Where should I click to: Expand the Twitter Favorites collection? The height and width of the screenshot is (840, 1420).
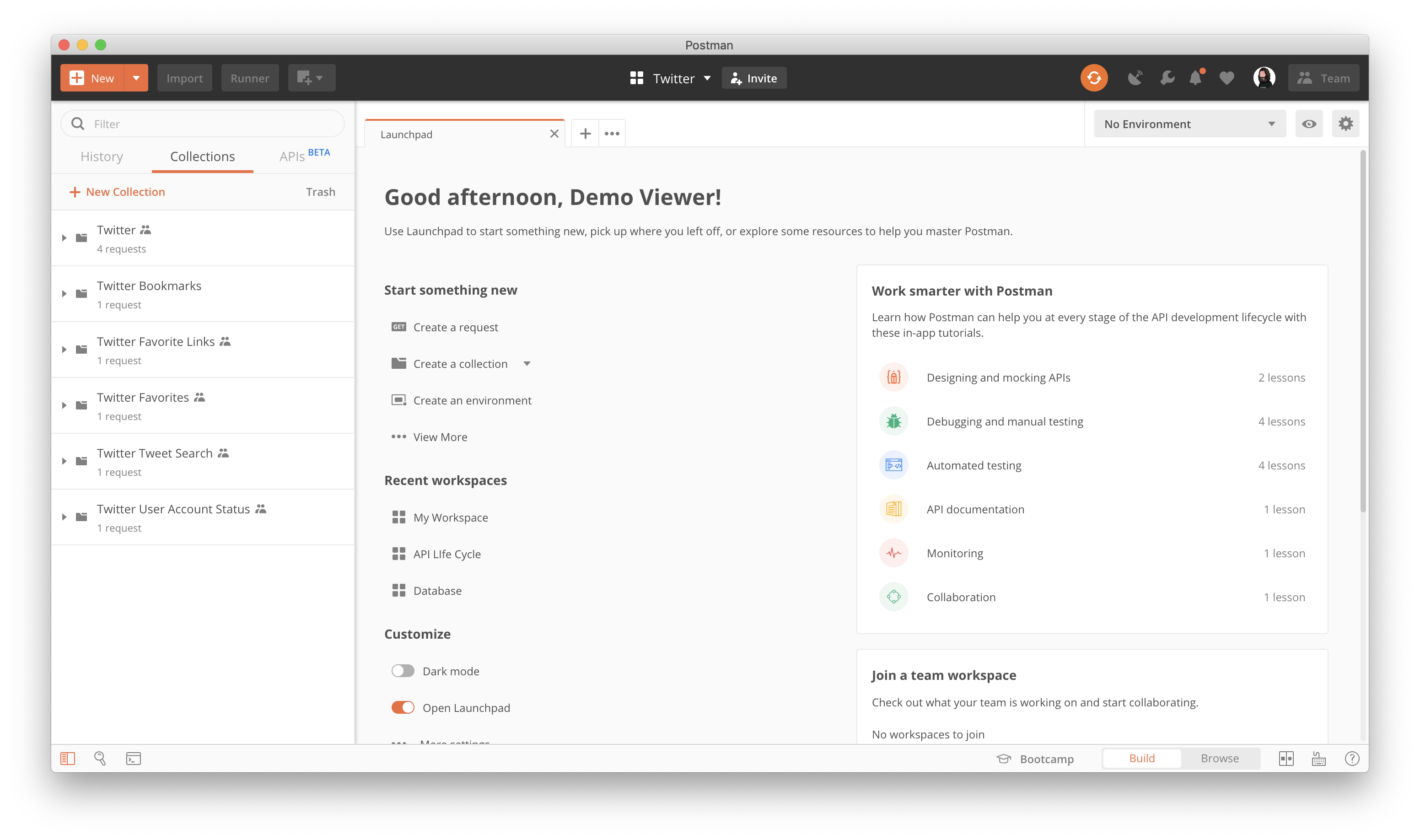[64, 405]
